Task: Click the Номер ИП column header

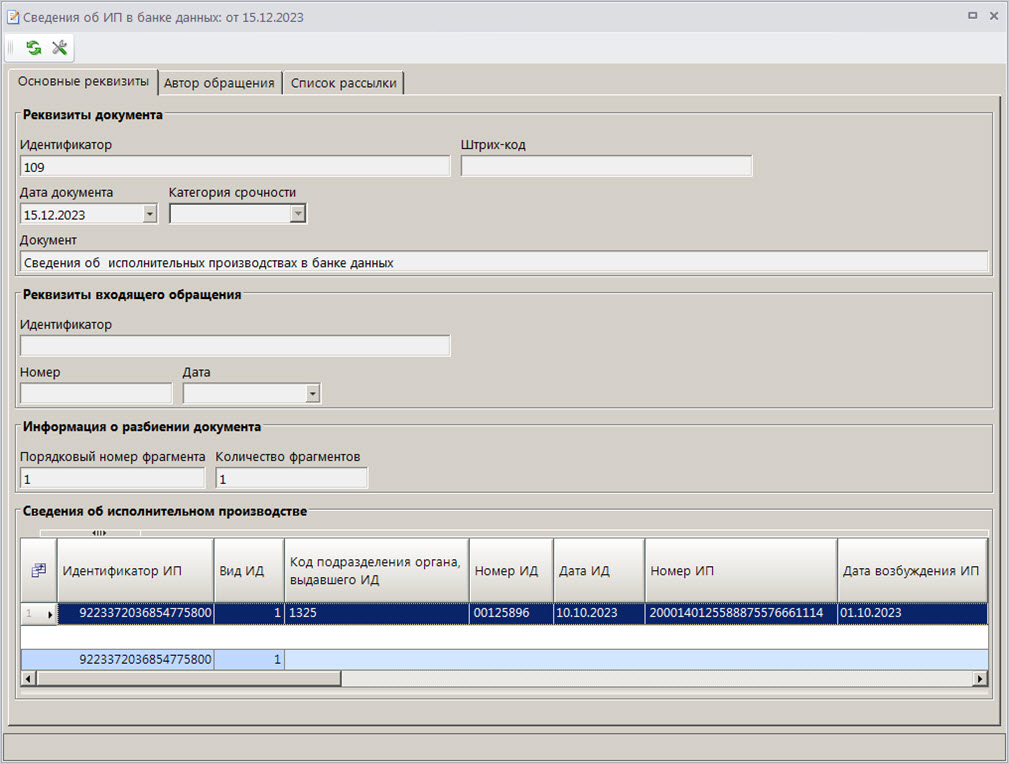Action: coord(740,571)
